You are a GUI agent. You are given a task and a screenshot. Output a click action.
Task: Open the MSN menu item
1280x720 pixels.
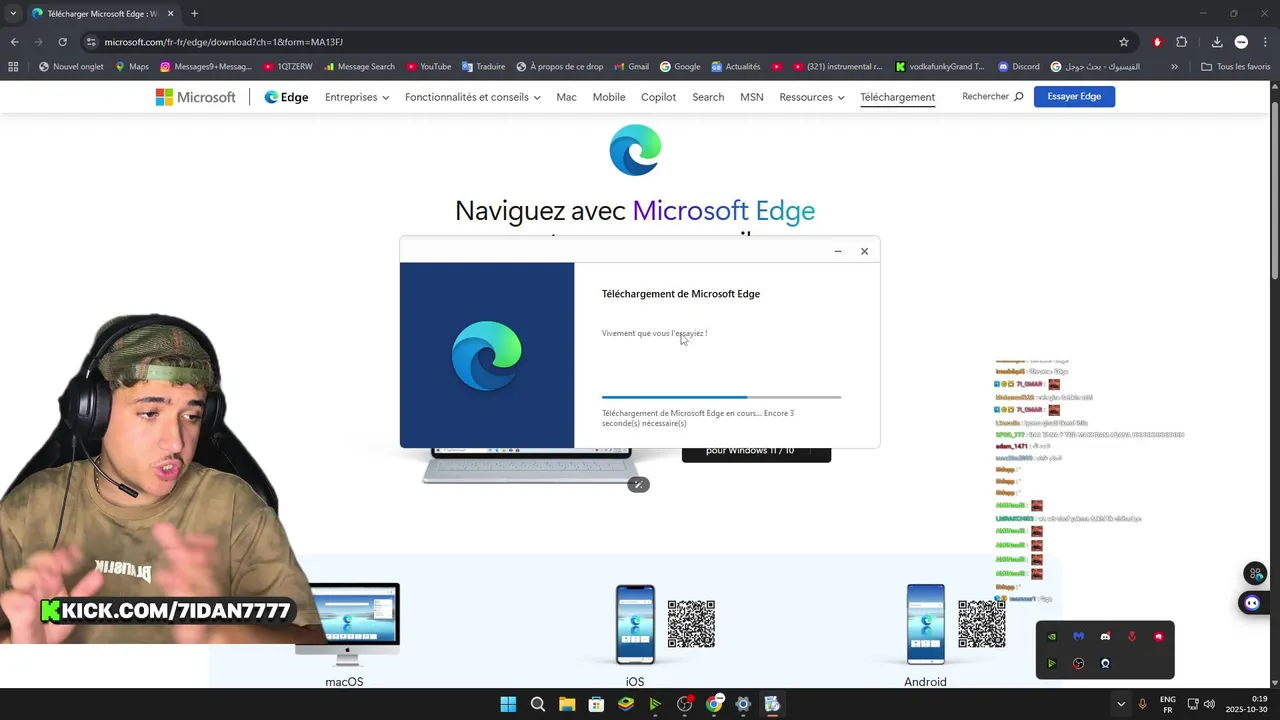[x=751, y=97]
